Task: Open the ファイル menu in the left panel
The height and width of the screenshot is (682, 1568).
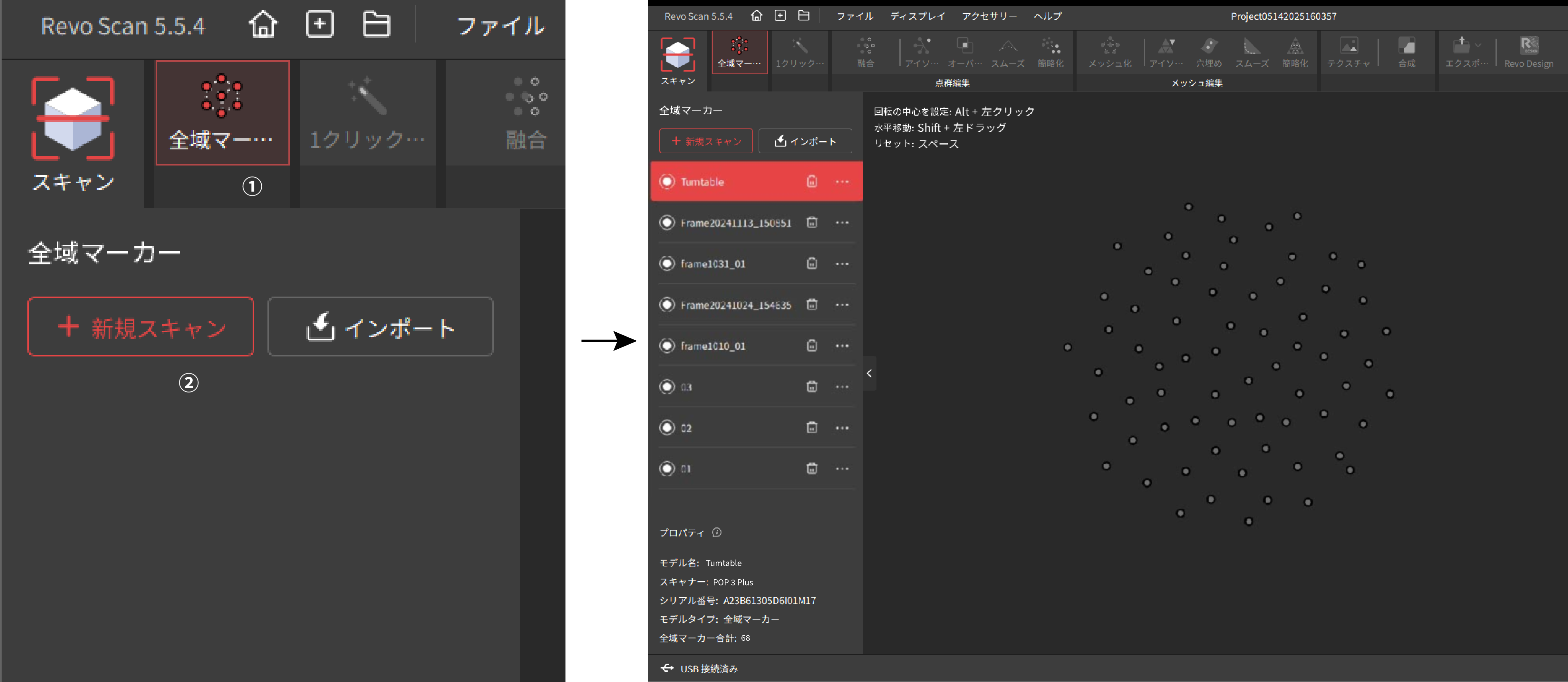Action: [x=500, y=25]
